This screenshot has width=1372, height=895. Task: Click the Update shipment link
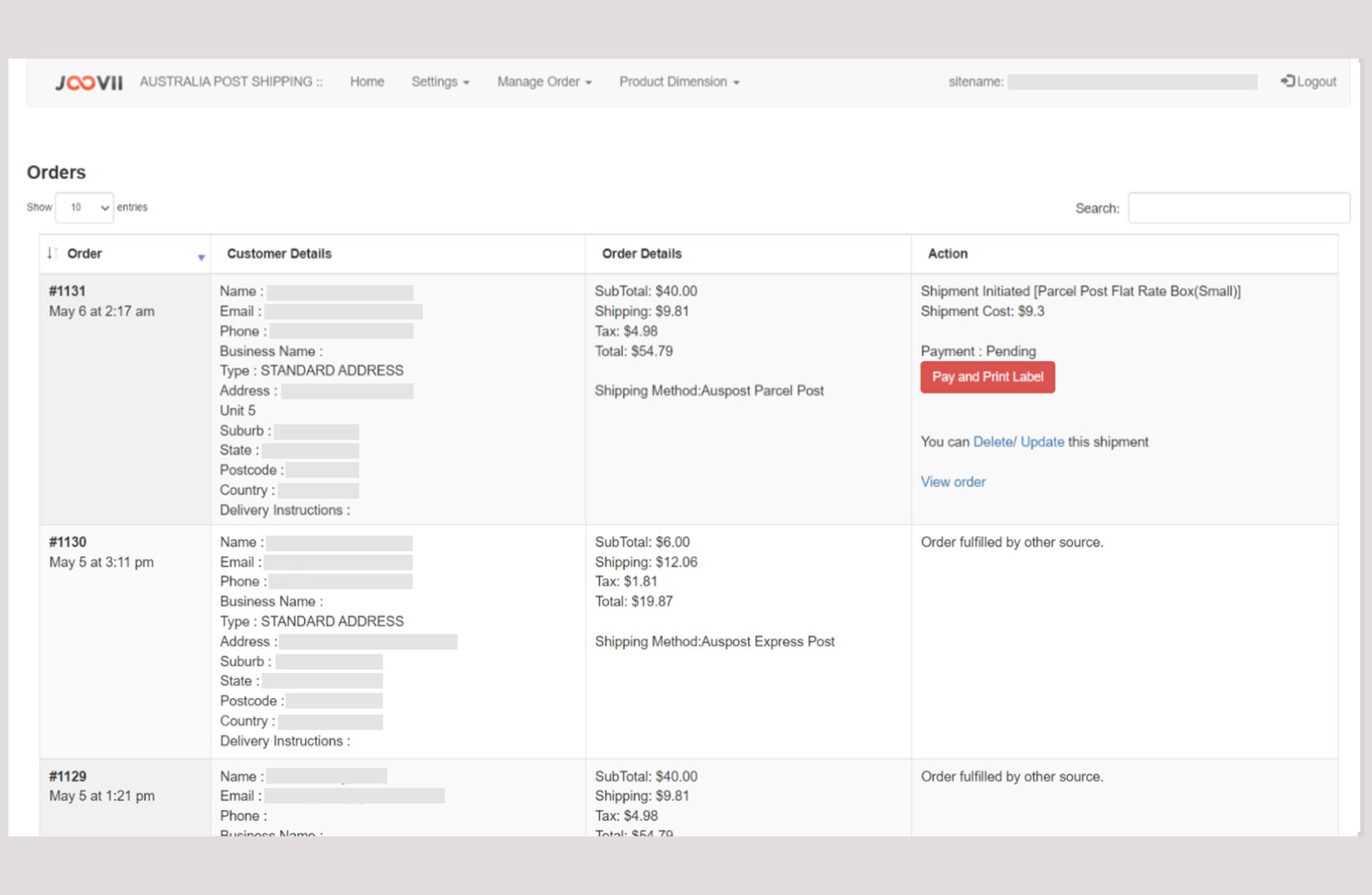[1042, 442]
